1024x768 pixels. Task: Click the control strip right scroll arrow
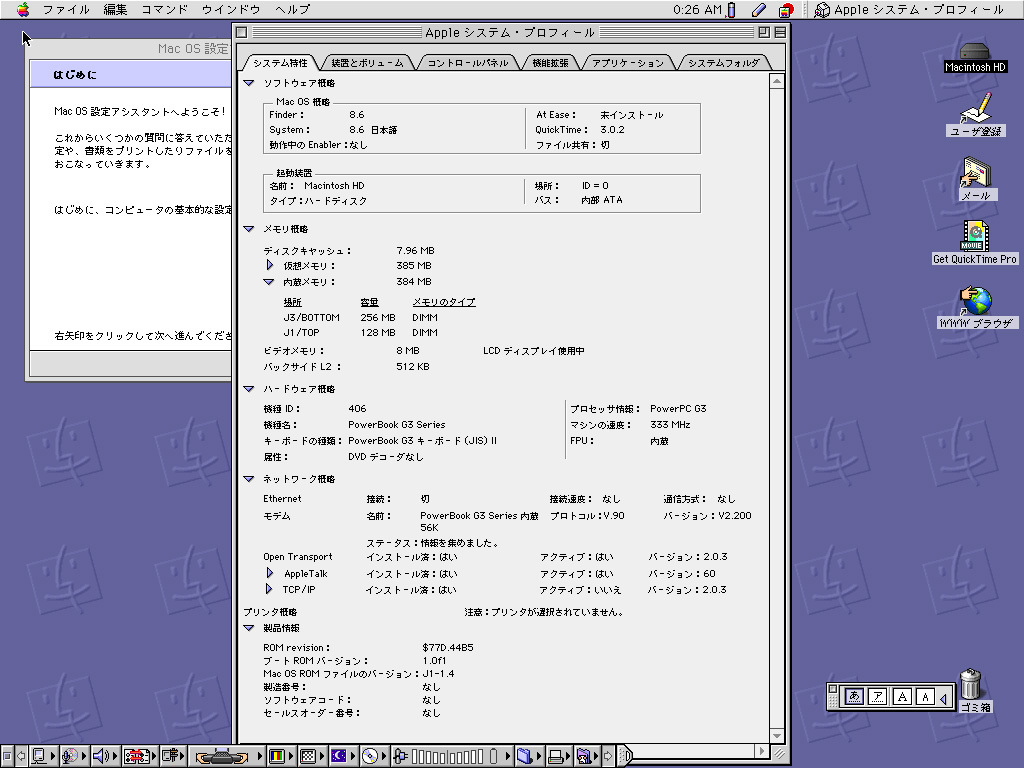click(607, 756)
